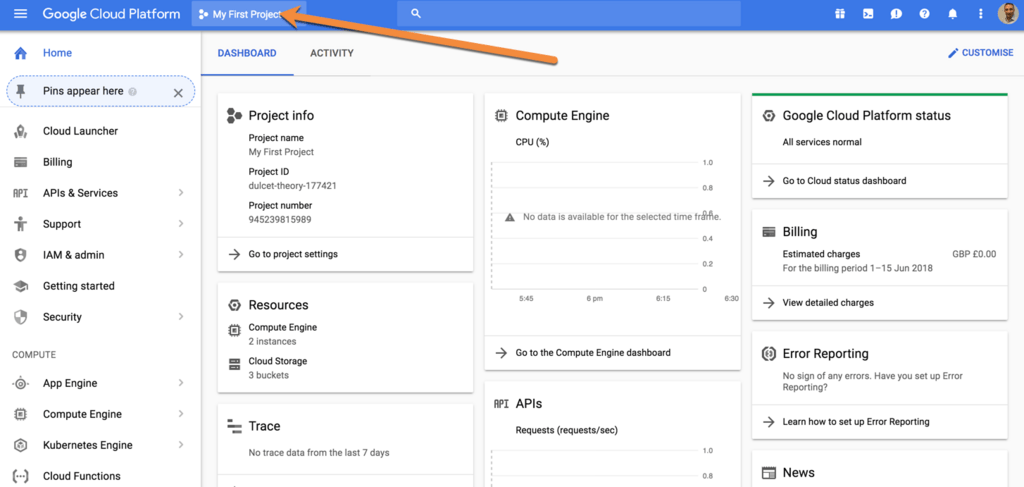Open the hamburger navigation menu

(20, 14)
